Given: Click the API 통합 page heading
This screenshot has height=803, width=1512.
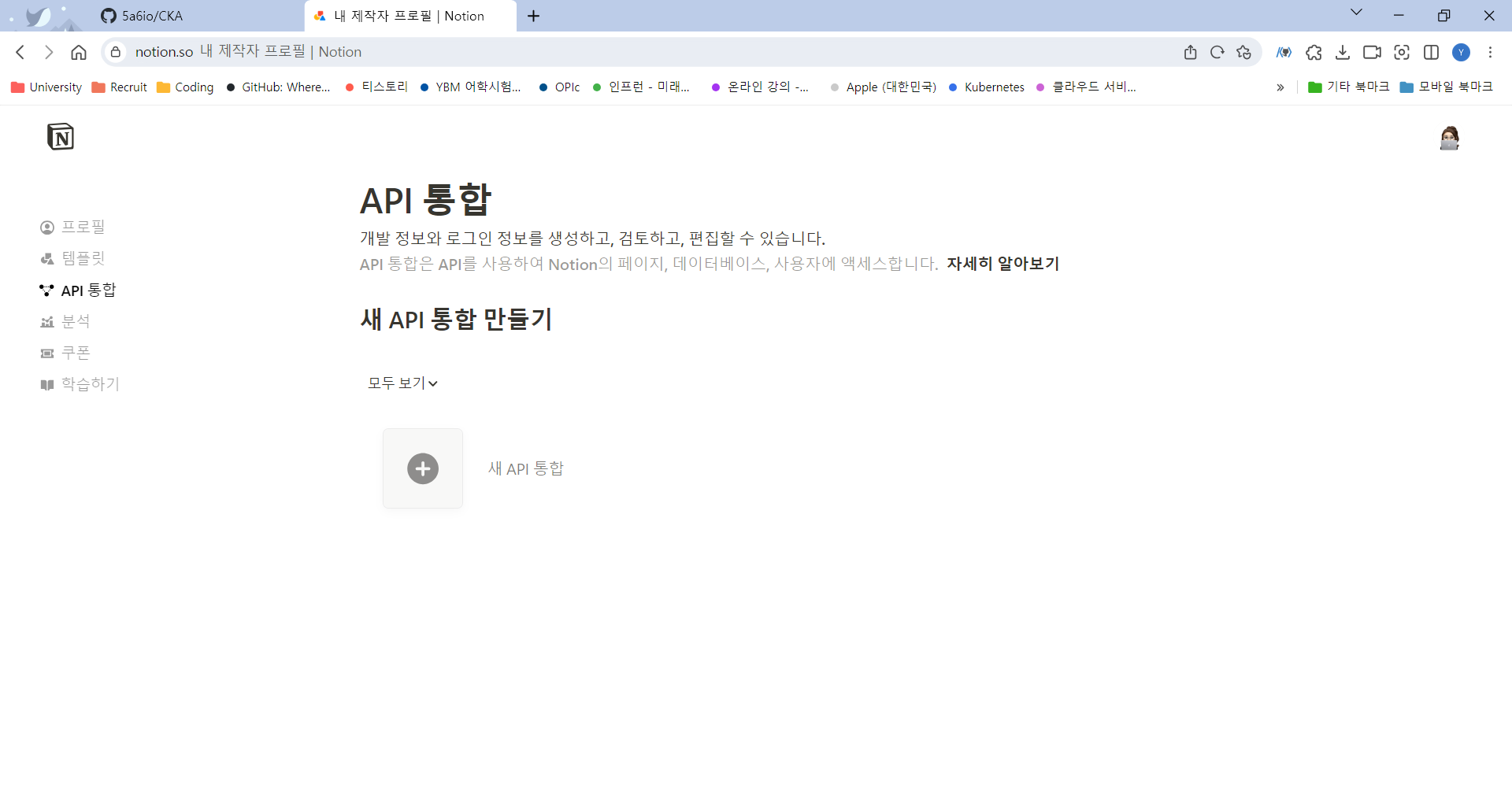Looking at the screenshot, I should (426, 200).
